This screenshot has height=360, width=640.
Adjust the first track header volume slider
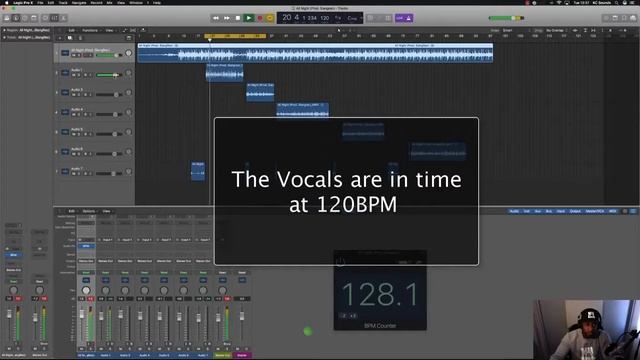109,55
